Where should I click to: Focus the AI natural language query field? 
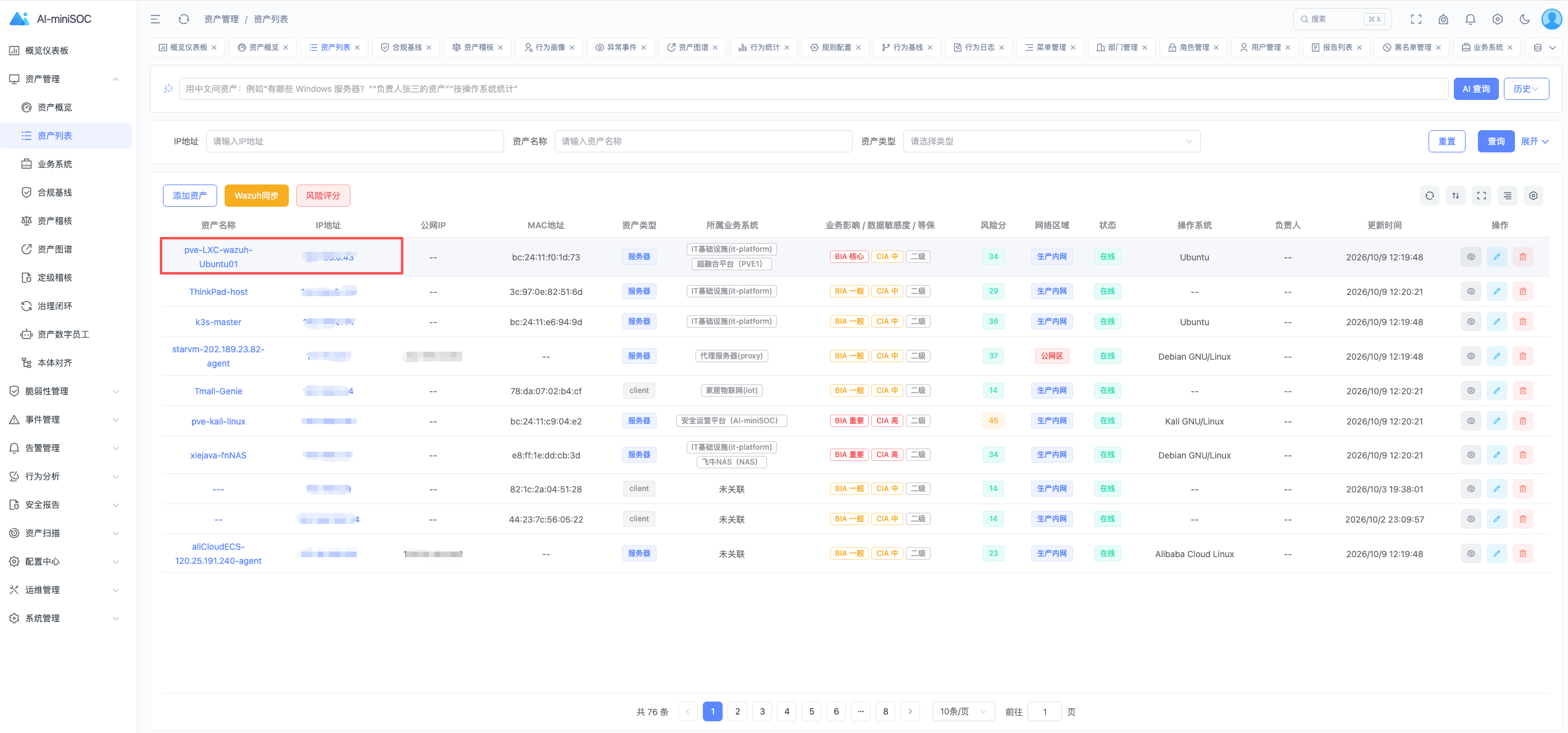pyautogui.click(x=813, y=89)
